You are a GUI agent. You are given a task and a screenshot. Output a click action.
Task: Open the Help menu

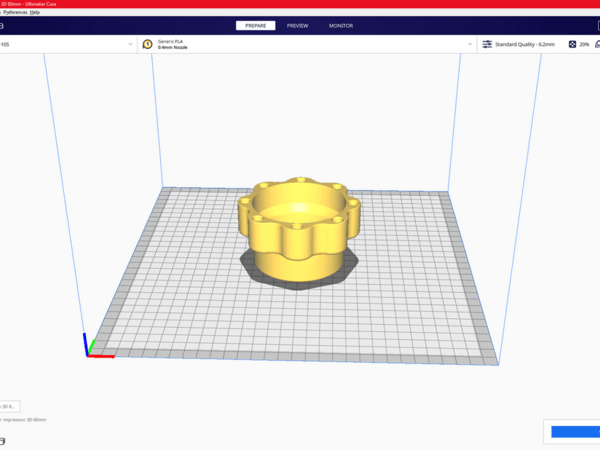coord(34,12)
